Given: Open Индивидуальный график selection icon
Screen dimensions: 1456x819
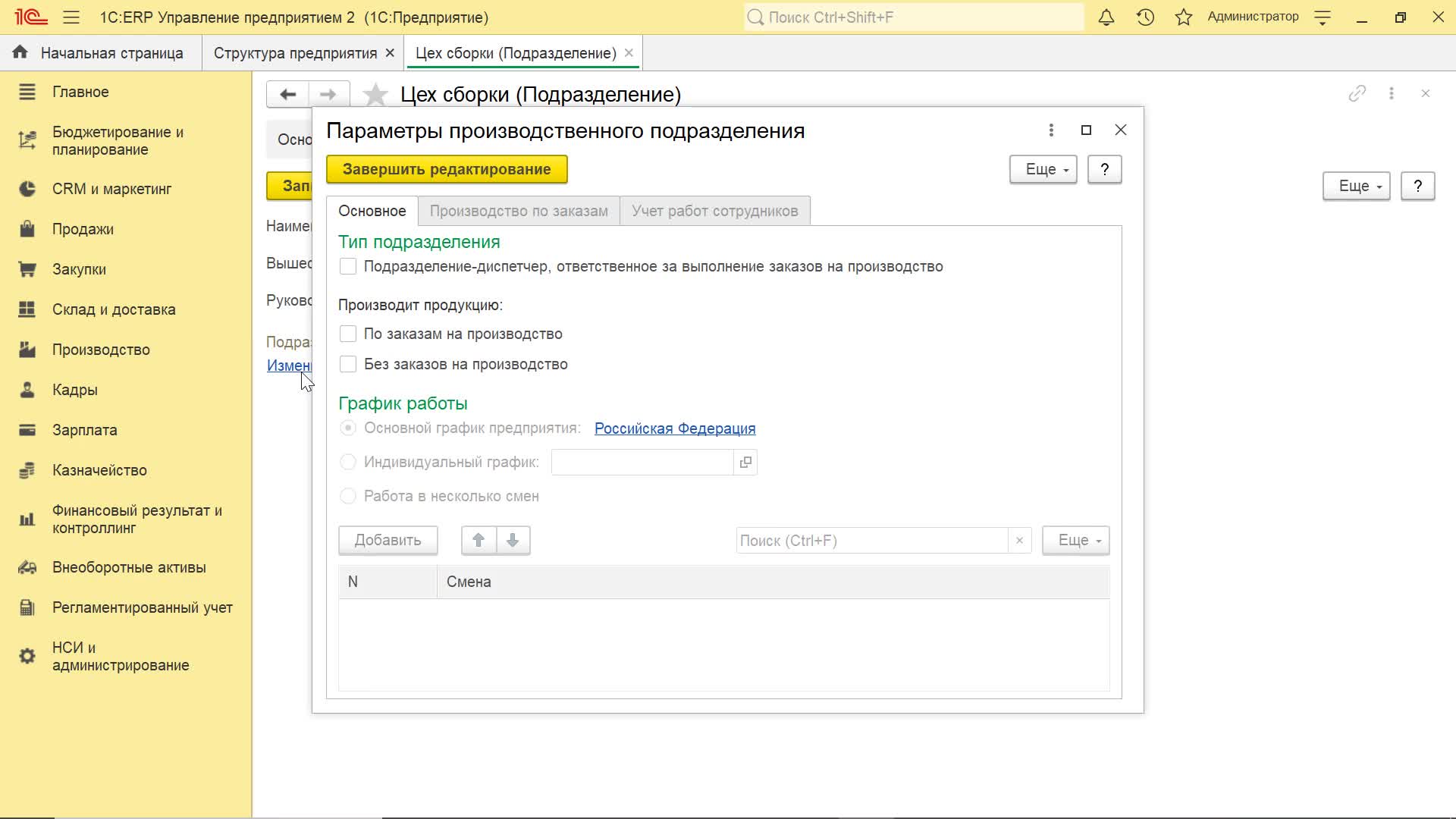Looking at the screenshot, I should 745,462.
